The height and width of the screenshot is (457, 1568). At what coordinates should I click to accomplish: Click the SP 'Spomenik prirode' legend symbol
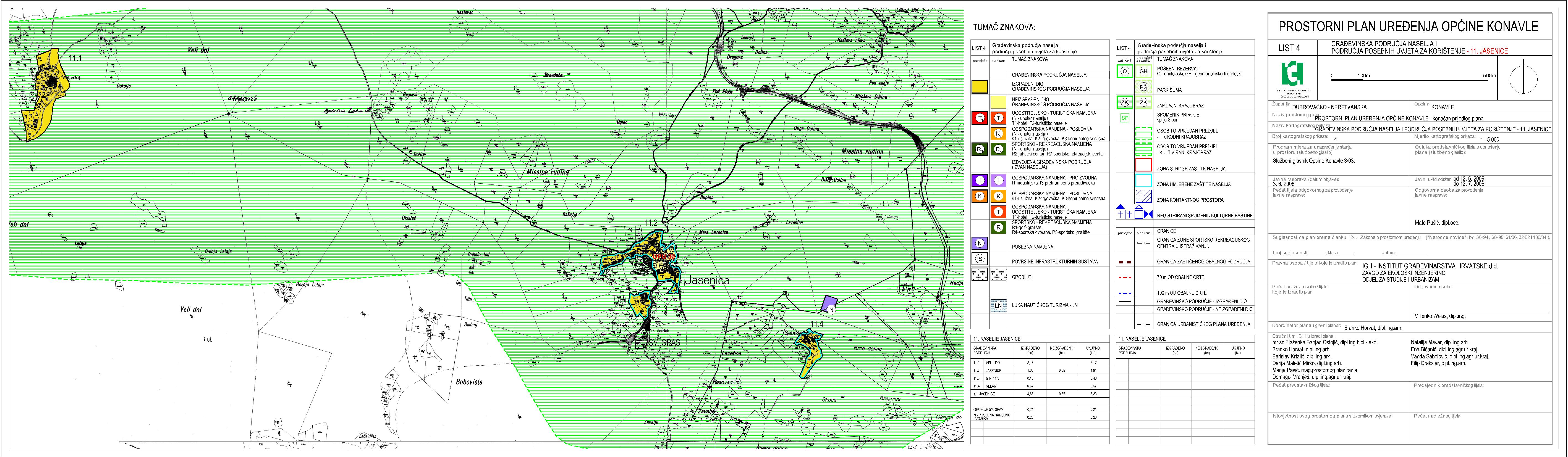click(x=1125, y=118)
